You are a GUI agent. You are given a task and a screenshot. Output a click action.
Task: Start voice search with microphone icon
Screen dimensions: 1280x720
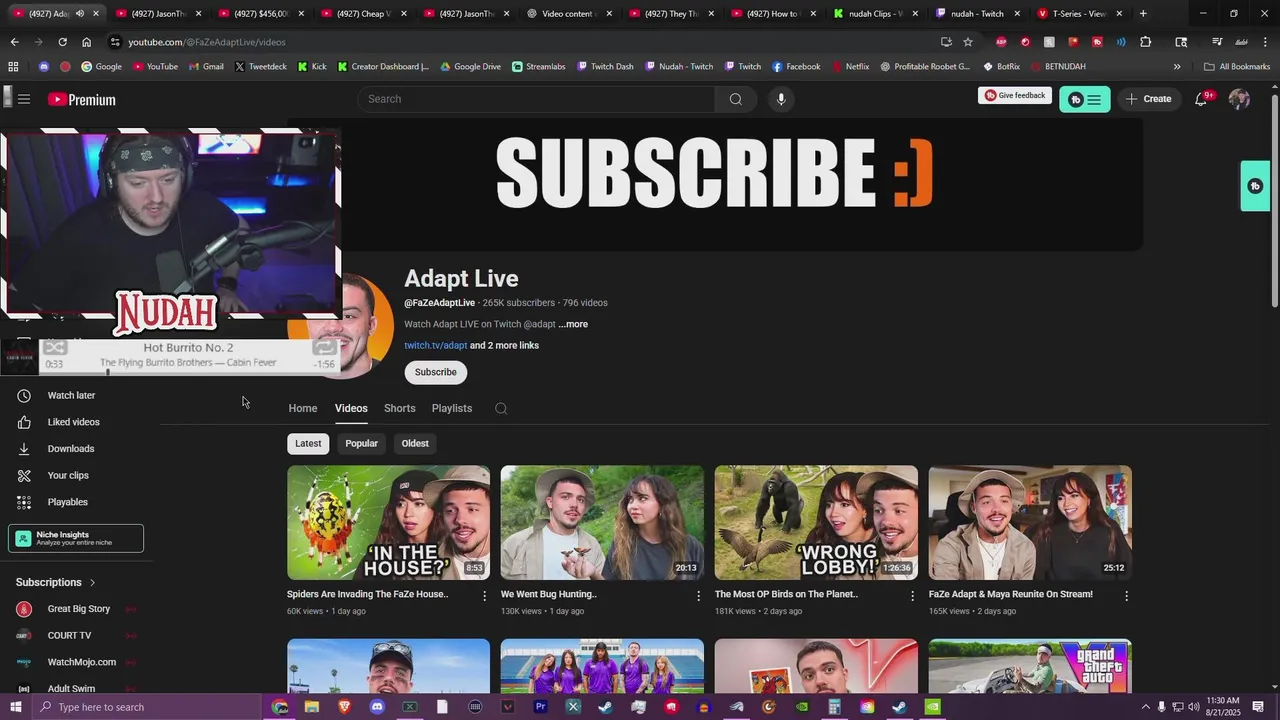click(781, 99)
